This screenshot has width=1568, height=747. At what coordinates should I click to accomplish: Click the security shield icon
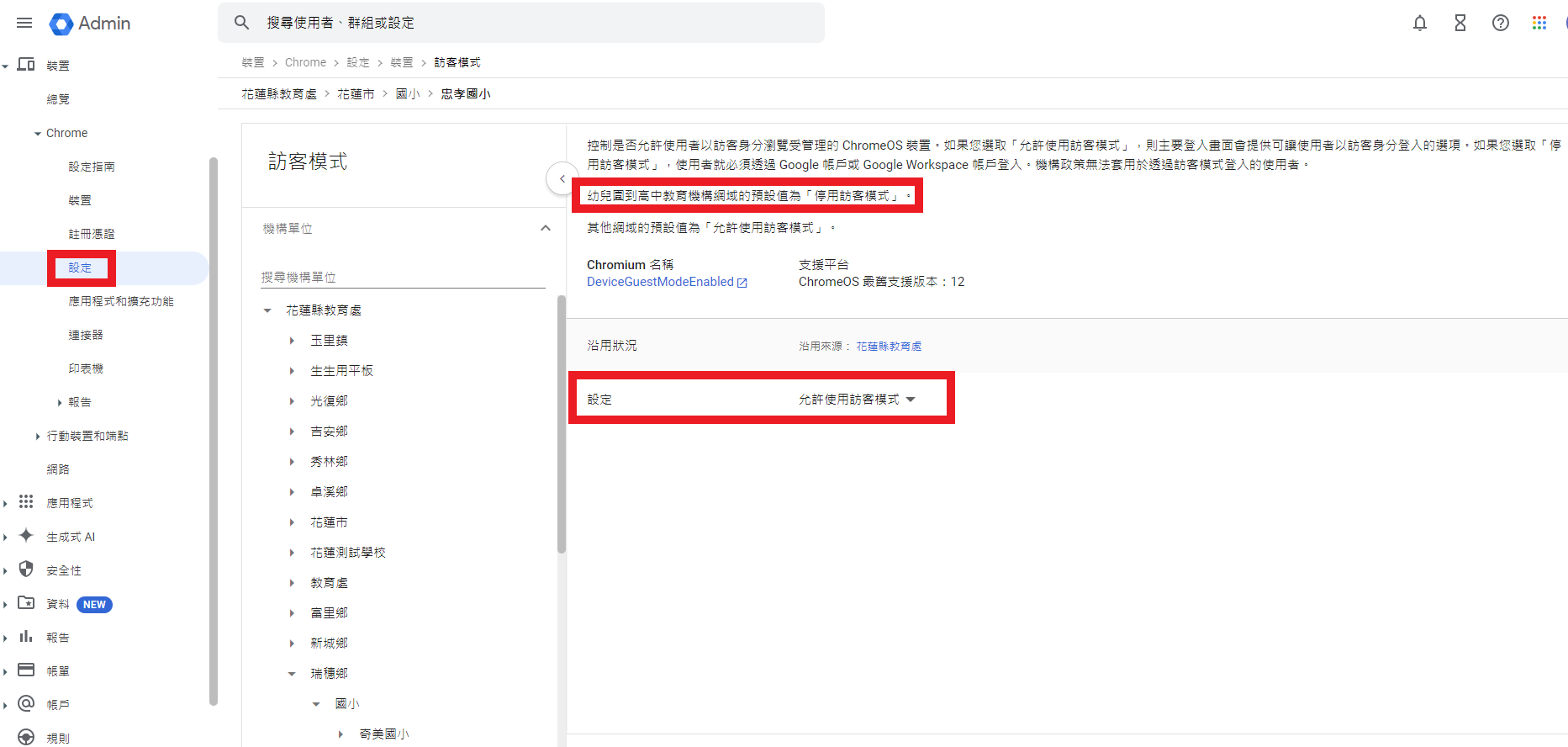point(26,570)
